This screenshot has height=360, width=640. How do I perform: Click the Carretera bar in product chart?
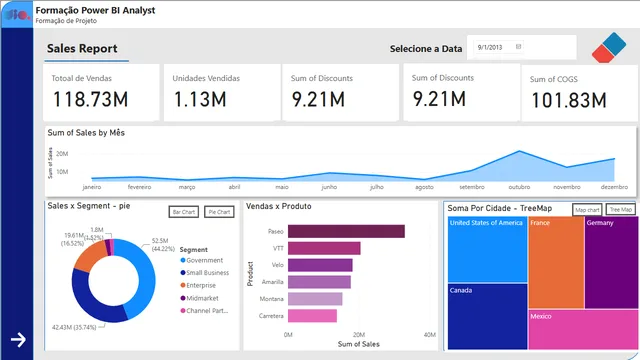pyautogui.click(x=312, y=316)
